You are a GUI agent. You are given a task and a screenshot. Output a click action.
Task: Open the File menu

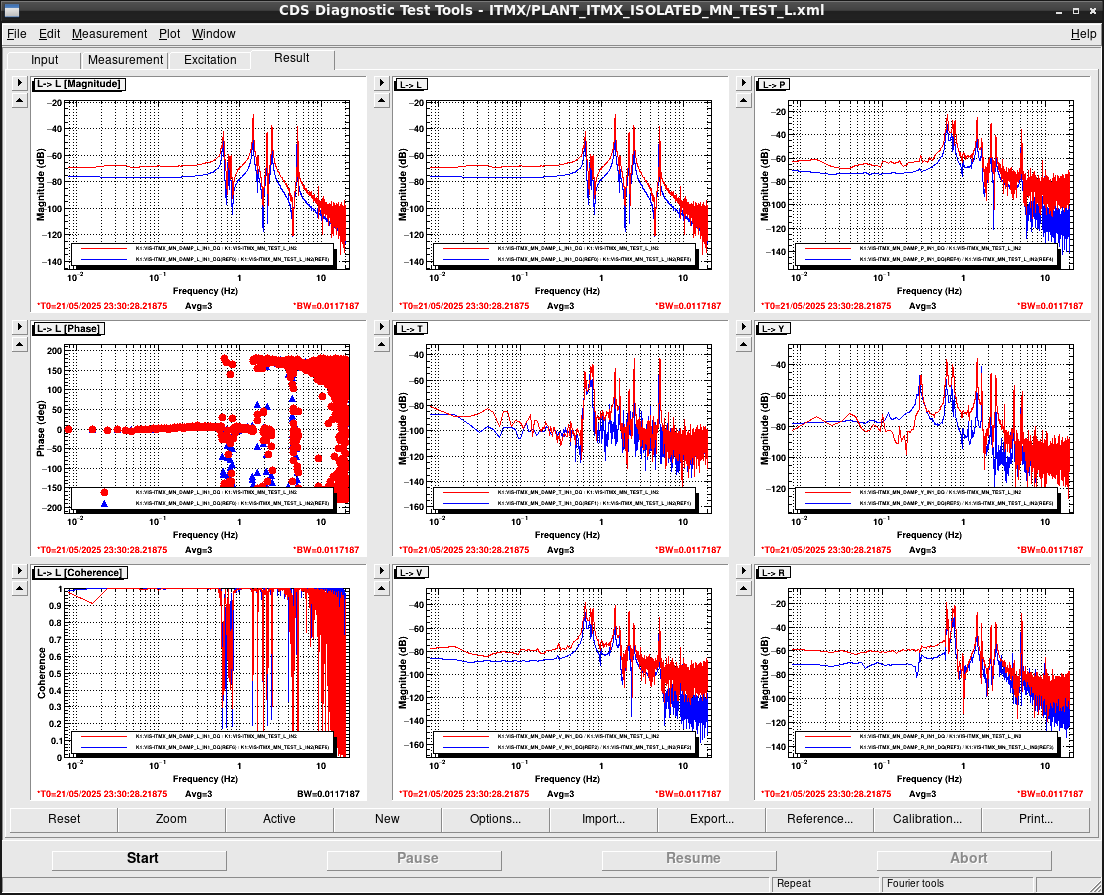pyautogui.click(x=16, y=34)
